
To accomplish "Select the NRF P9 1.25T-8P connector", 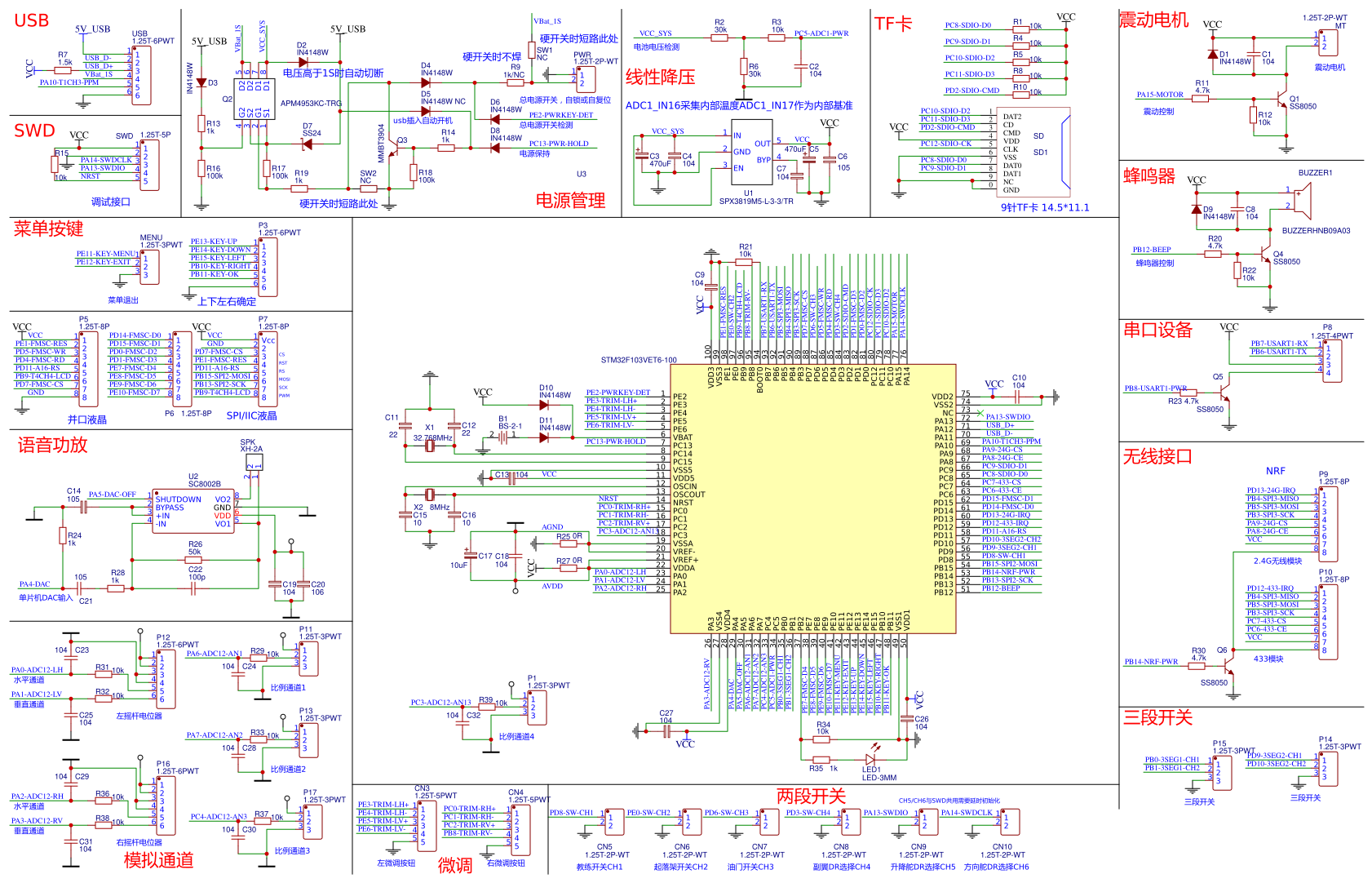I will (x=1328, y=523).
